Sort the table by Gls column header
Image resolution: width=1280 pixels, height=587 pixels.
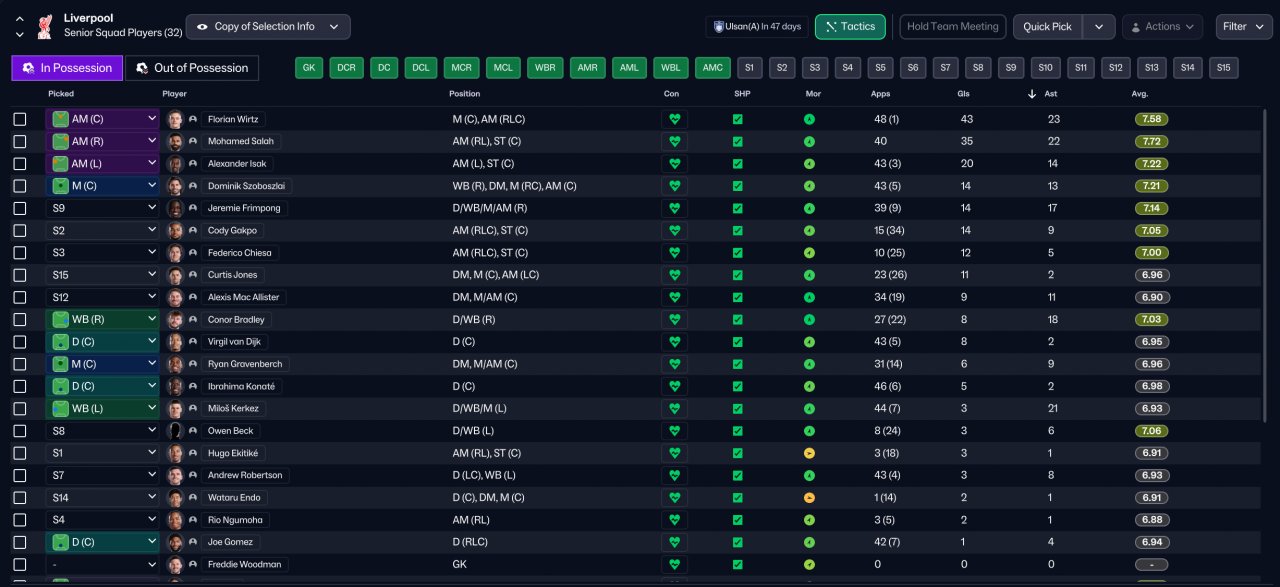point(964,94)
